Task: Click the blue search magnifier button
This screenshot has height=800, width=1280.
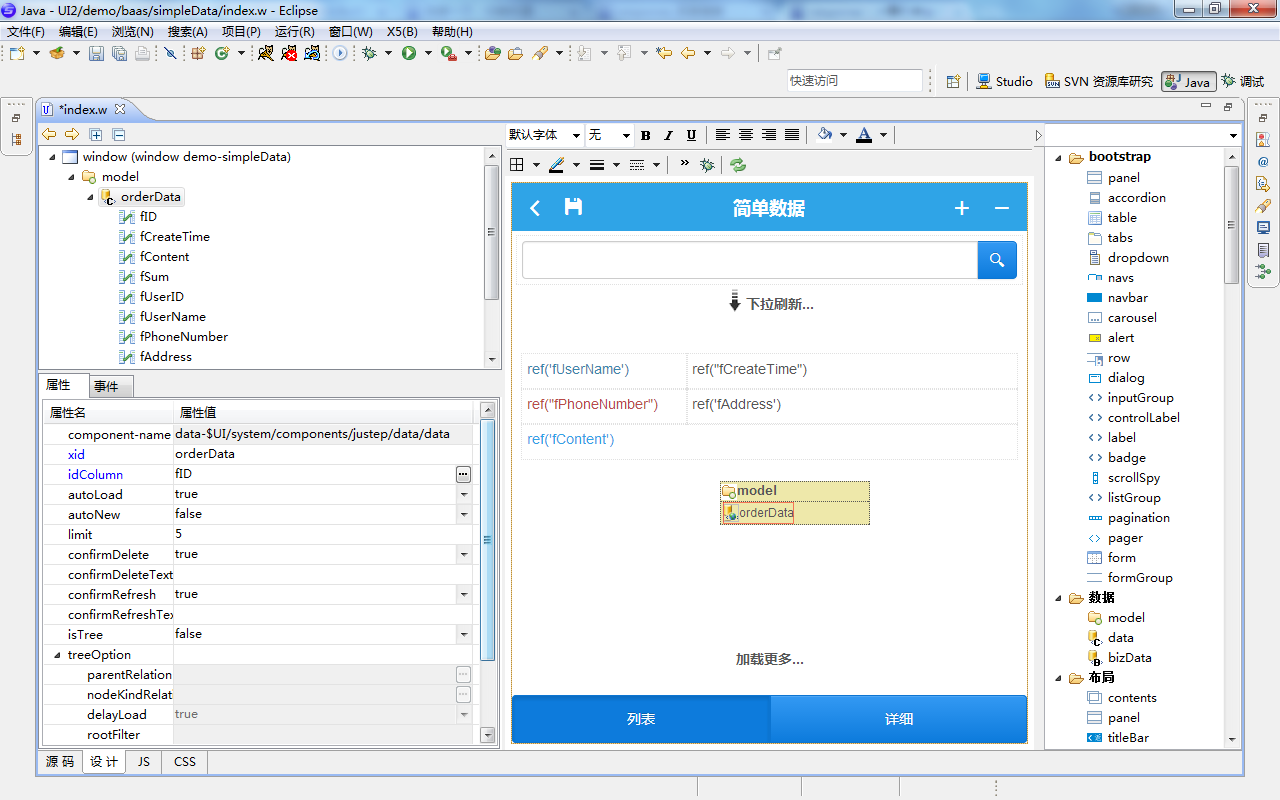Action: pyautogui.click(x=996, y=260)
